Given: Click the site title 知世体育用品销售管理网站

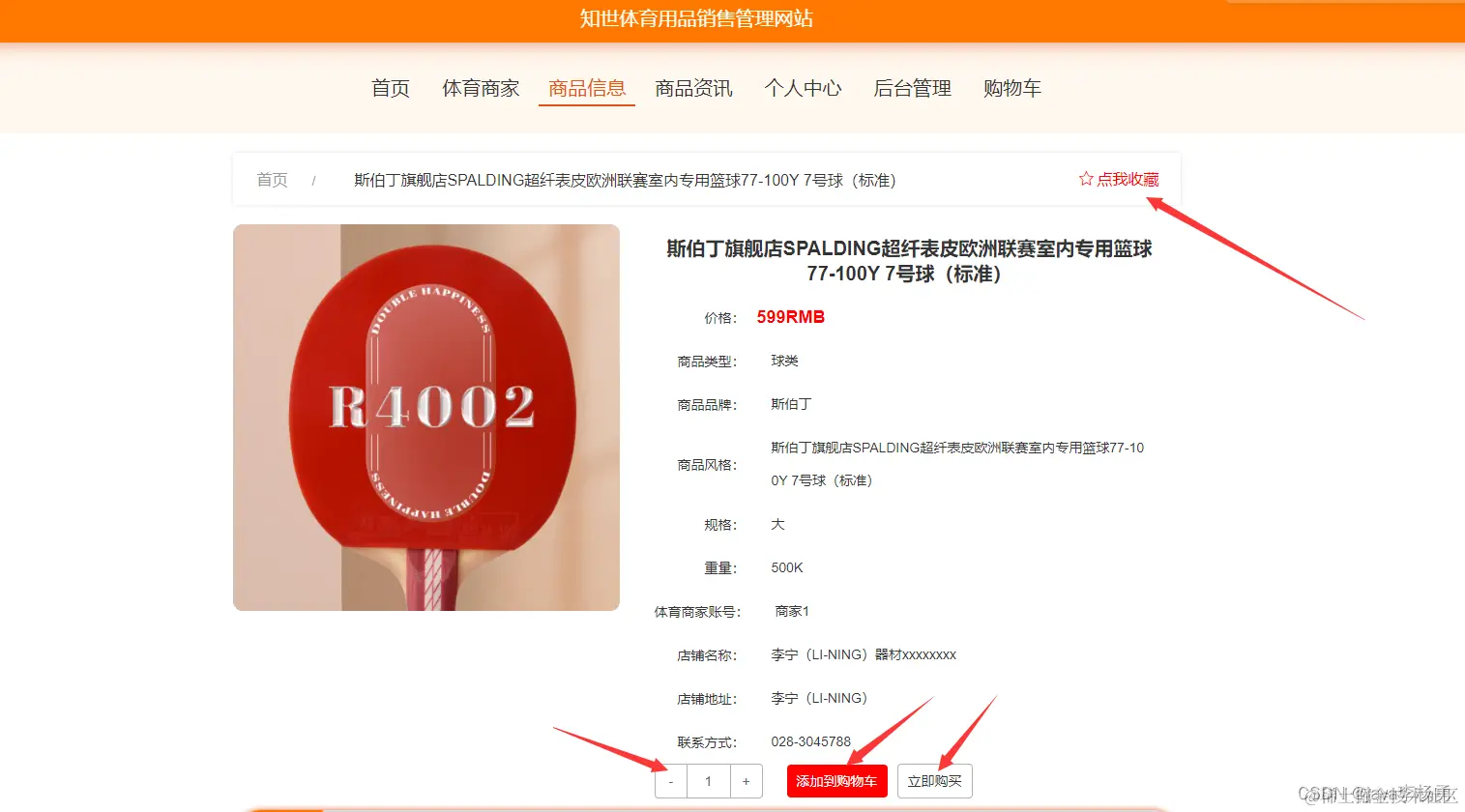Looking at the screenshot, I should 696,18.
